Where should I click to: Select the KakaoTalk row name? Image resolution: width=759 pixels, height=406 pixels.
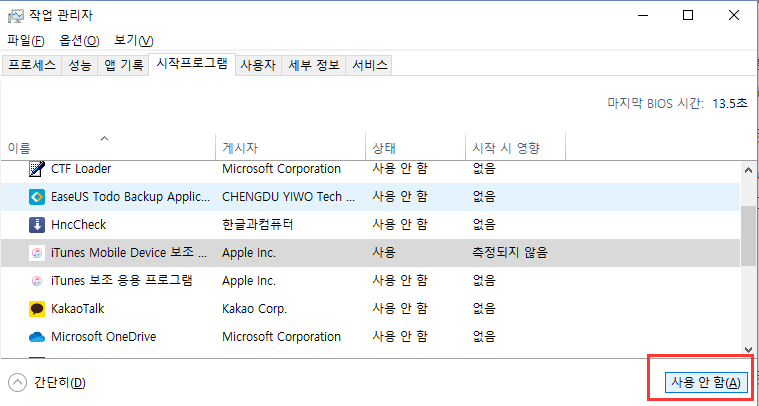coord(77,309)
